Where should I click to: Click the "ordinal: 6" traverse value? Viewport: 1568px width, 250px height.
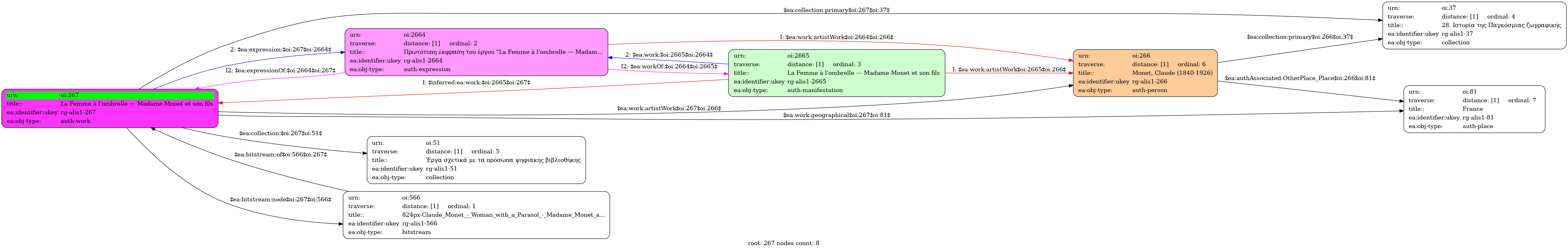[1192, 64]
